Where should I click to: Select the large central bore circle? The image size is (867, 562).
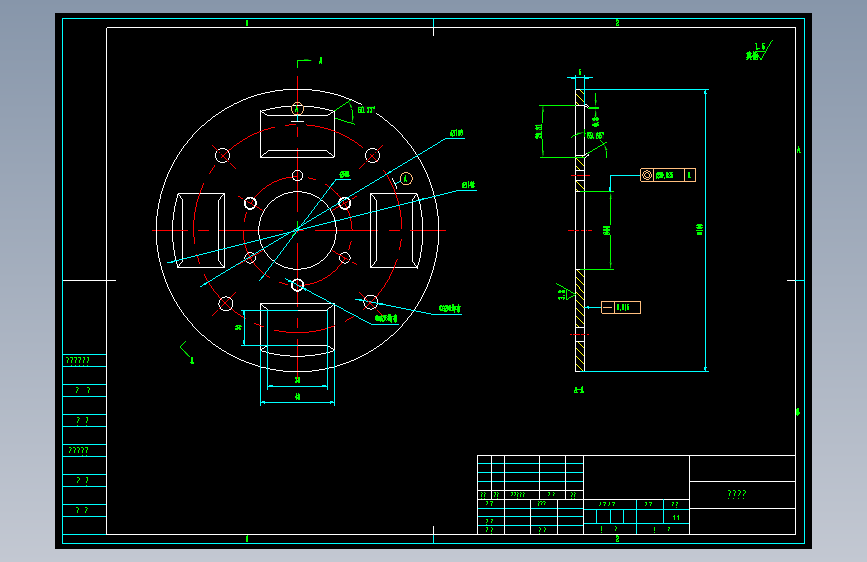coord(297,230)
